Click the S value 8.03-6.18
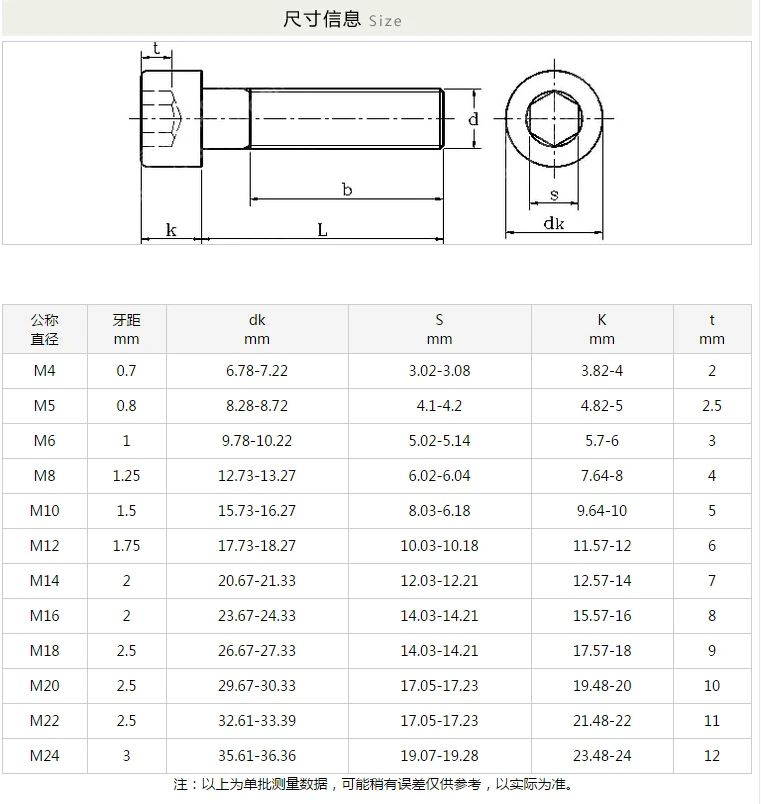 point(439,511)
